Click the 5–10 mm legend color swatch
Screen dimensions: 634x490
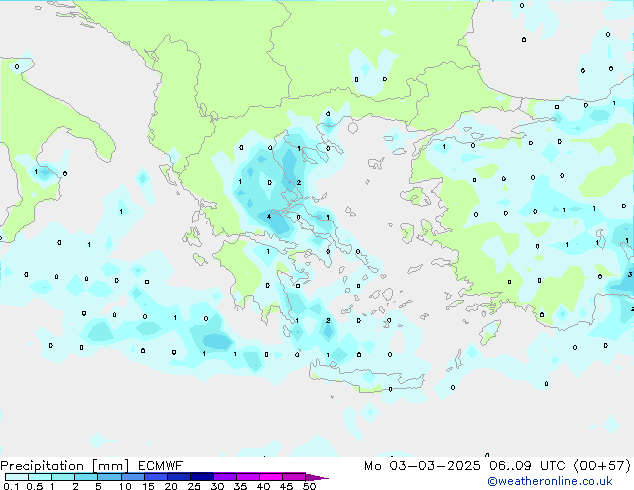click(x=109, y=477)
